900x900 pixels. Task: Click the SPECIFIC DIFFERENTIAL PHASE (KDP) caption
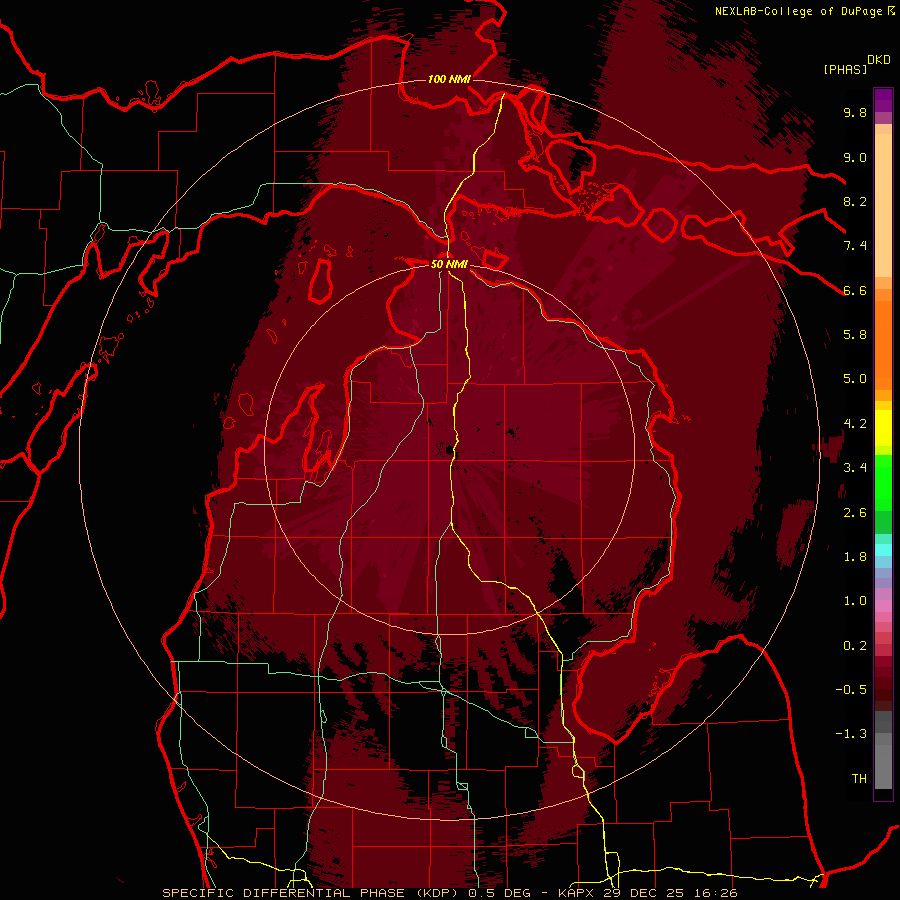click(x=312, y=893)
